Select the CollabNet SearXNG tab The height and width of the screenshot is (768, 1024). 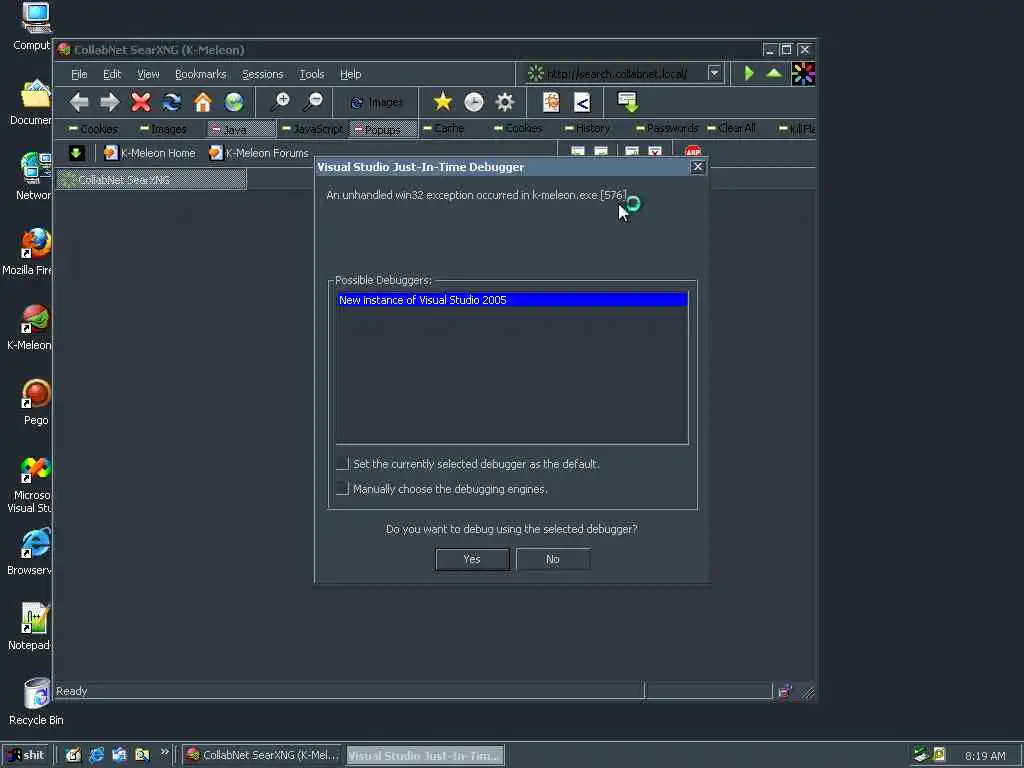(152, 180)
